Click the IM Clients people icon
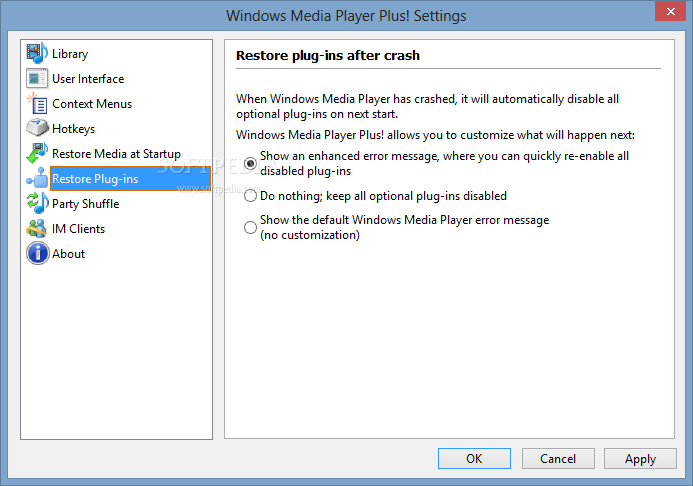 point(37,228)
